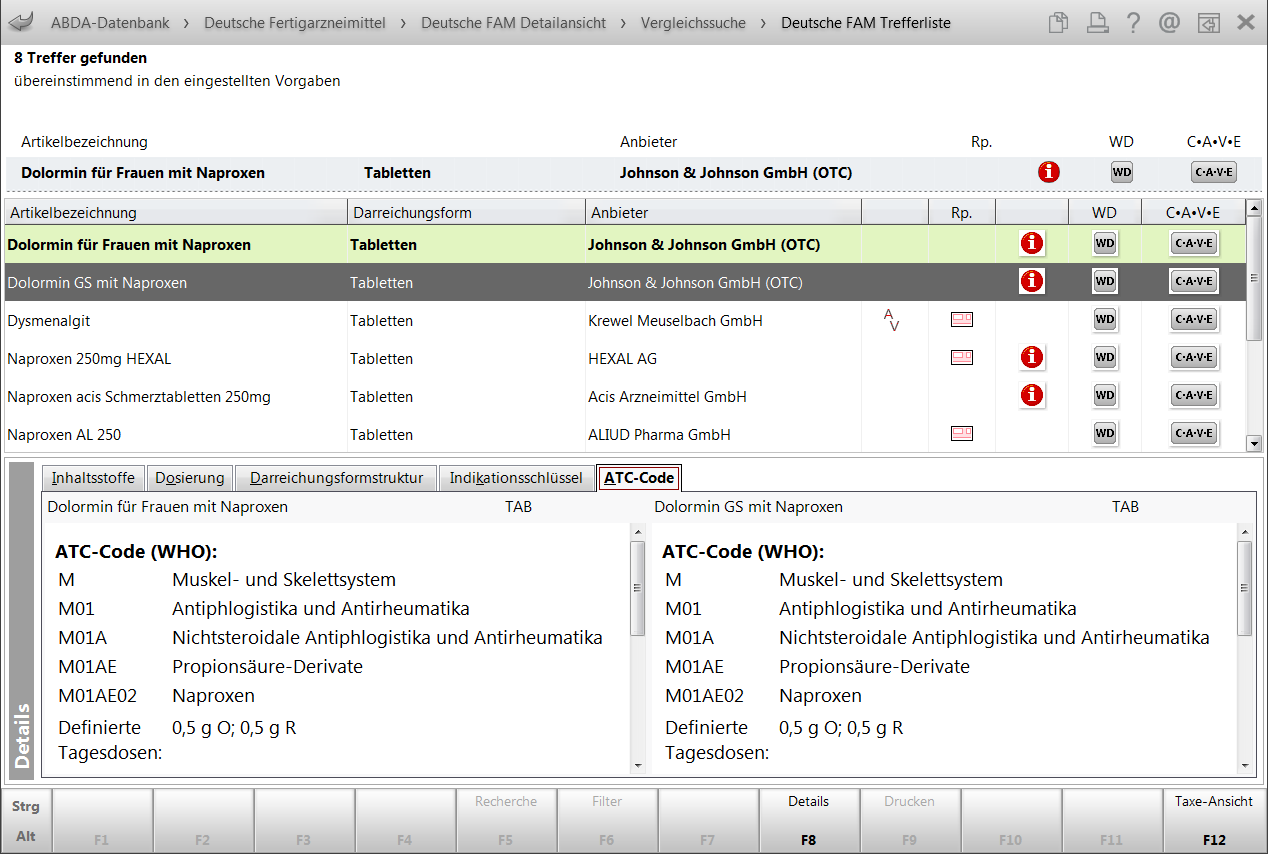Click the Filter F6 function button
The height and width of the screenshot is (854, 1268).
pyautogui.click(x=607, y=820)
